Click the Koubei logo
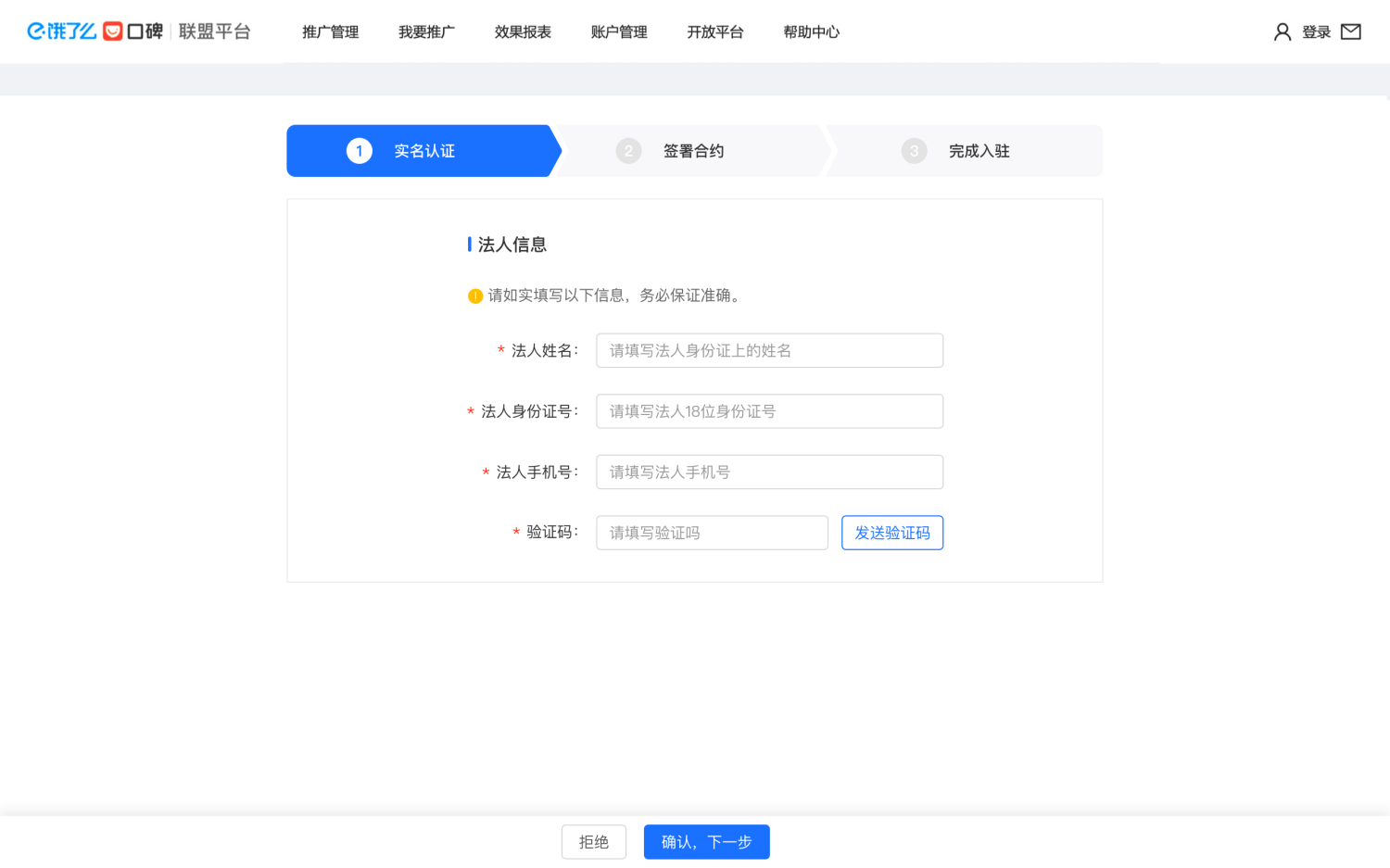Screen dimensions: 1390x868 point(133,31)
